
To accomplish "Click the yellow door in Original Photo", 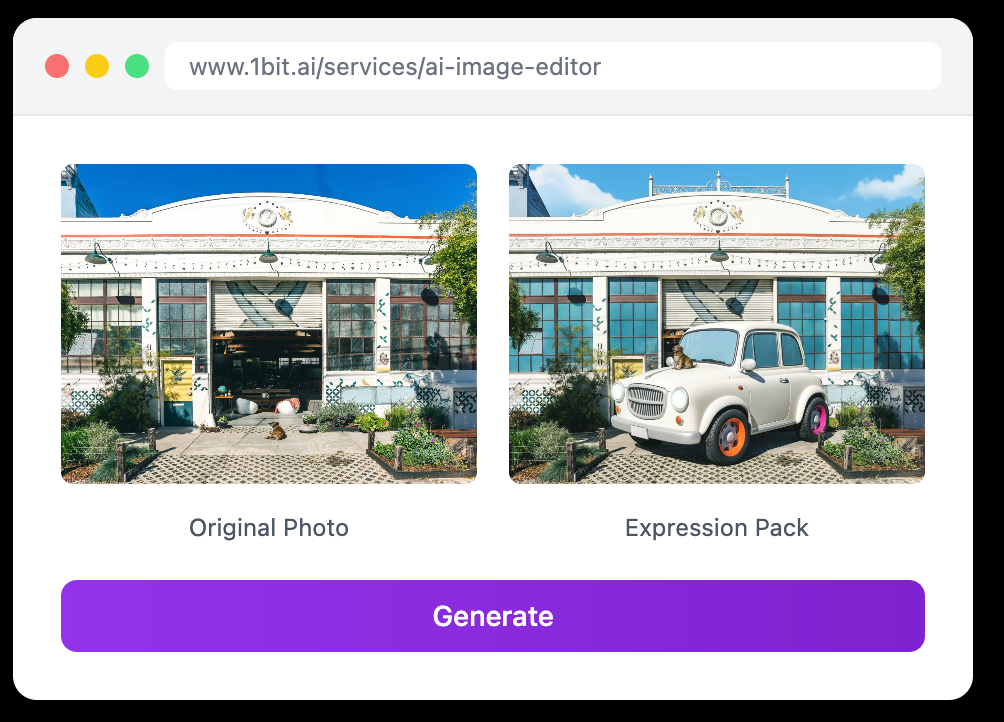I will click(x=177, y=391).
